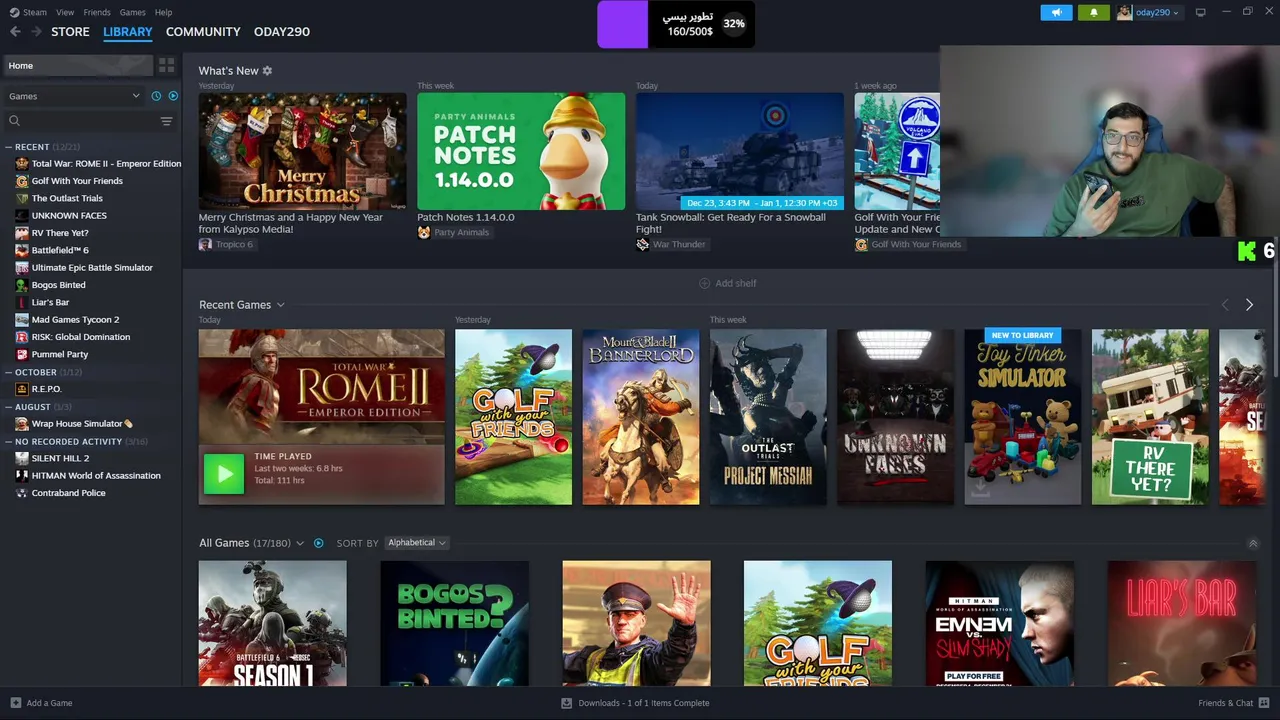Select the R.E.P.O. icon in the sidebar
The height and width of the screenshot is (720, 1280).
coord(22,389)
